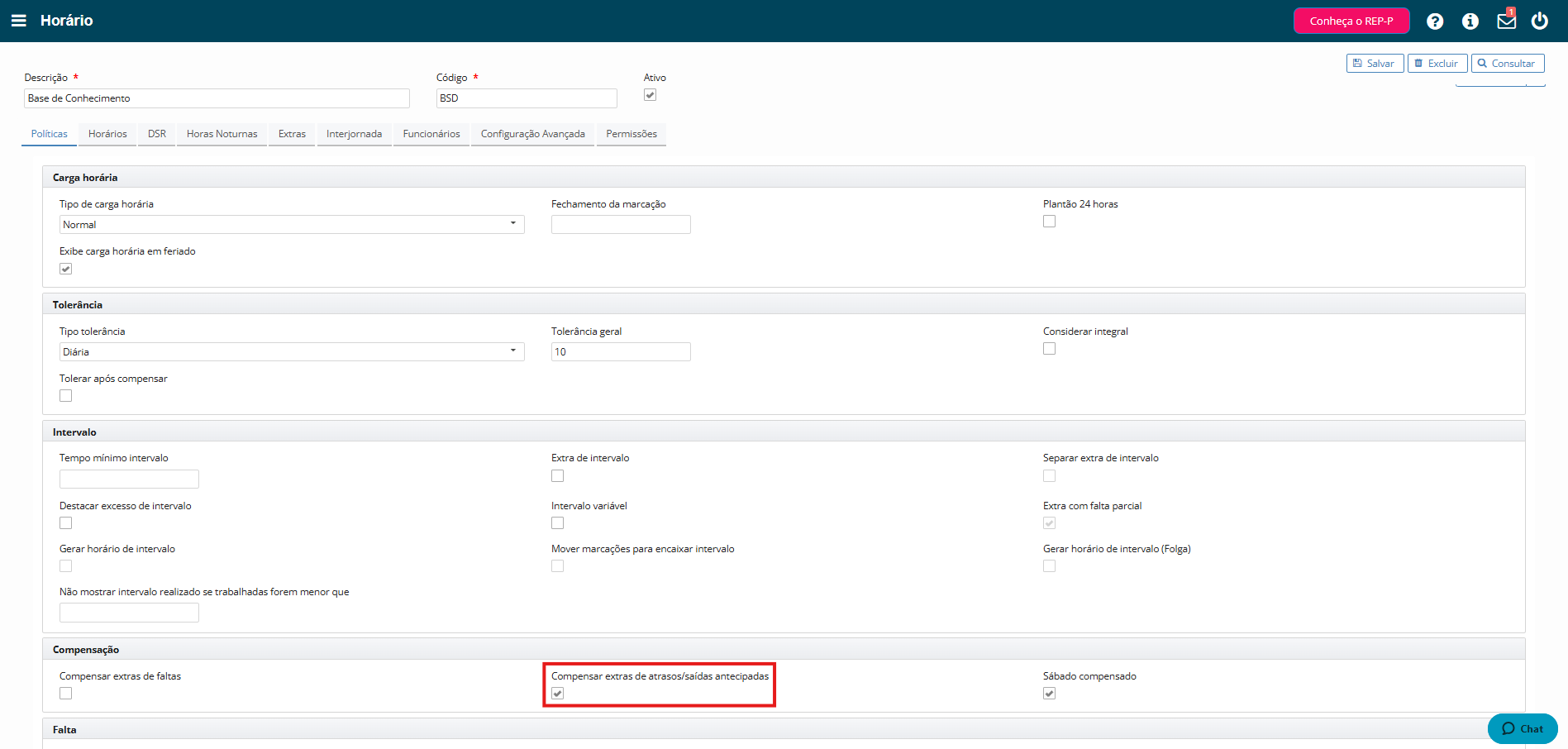
Task: Open the information icon in header
Action: [1470, 21]
